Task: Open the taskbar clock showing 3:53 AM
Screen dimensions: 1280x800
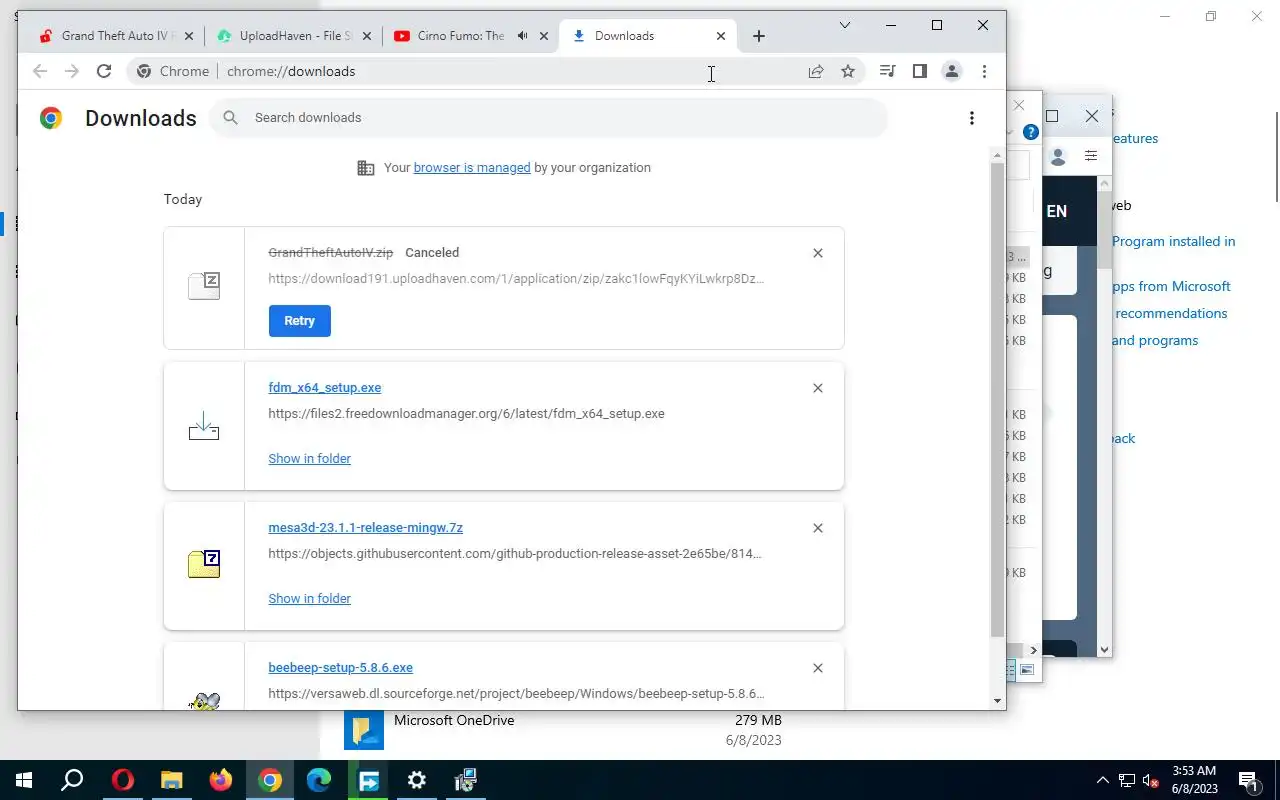Action: tap(1194, 780)
